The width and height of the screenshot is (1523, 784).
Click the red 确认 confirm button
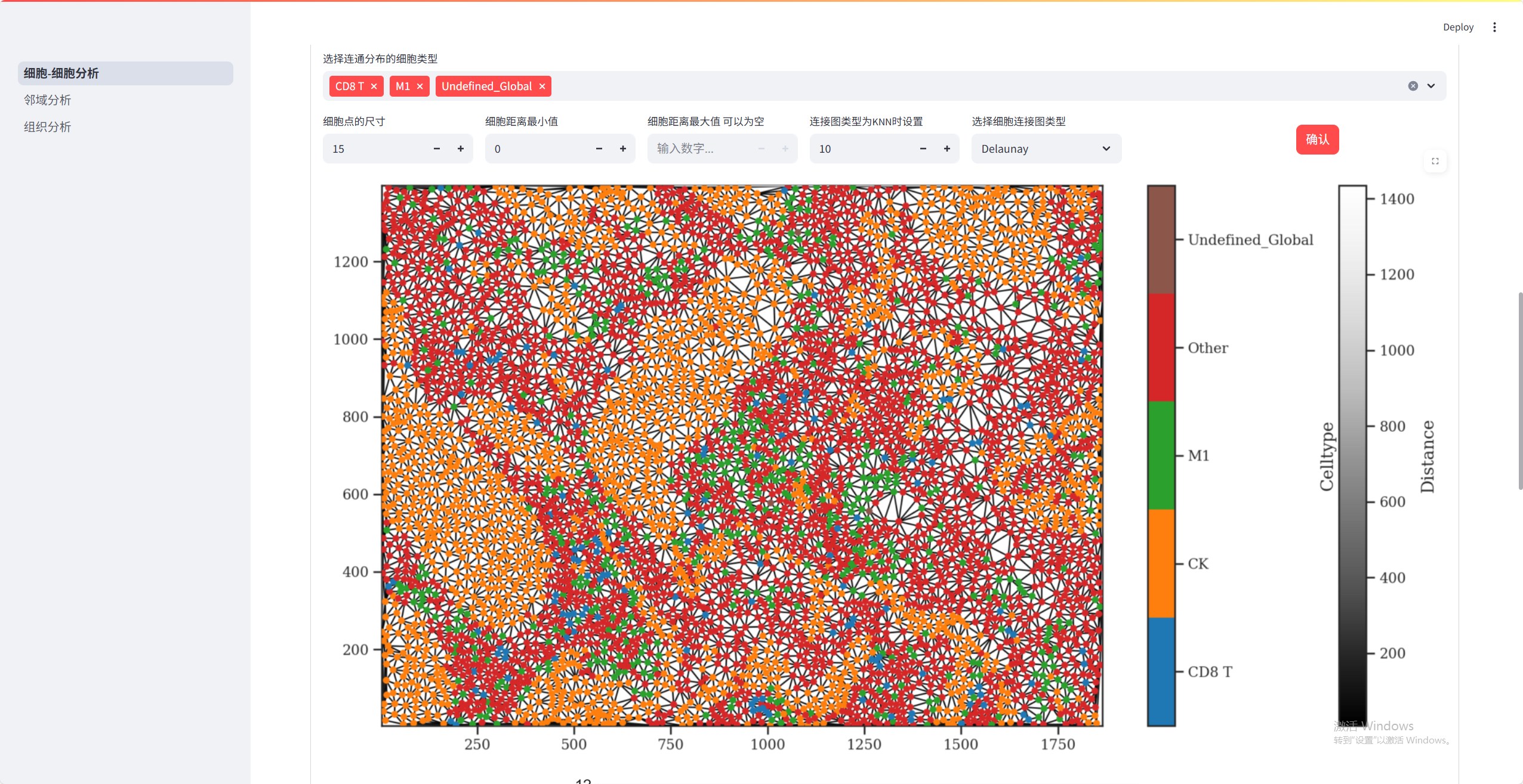click(1317, 140)
